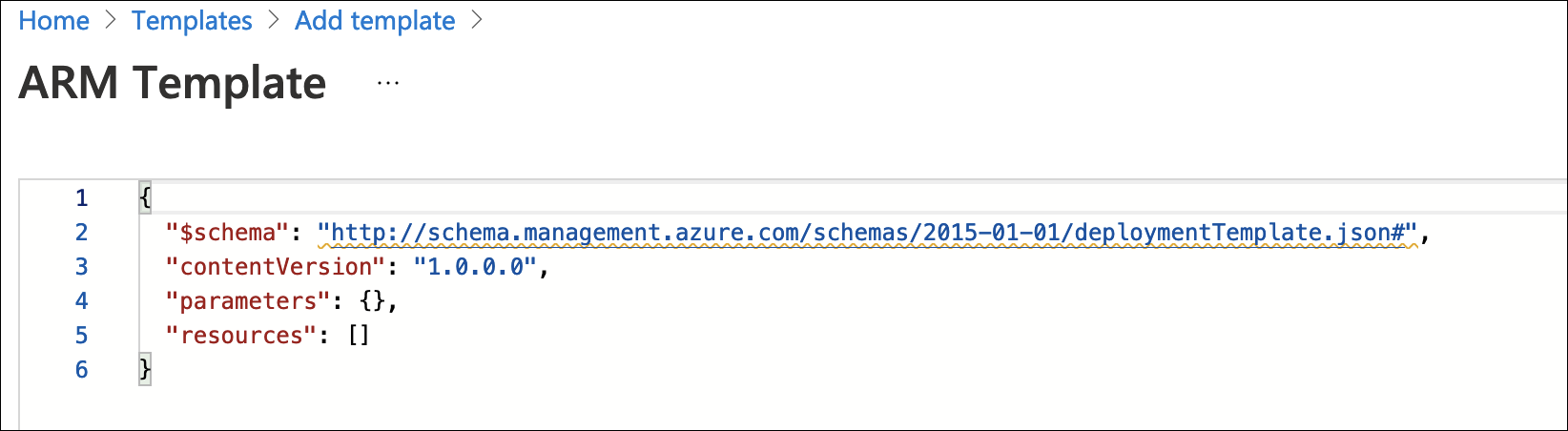Click the "contentVersion" property name
Viewport: 1568px width, 431px height.
pyautogui.click(x=276, y=267)
